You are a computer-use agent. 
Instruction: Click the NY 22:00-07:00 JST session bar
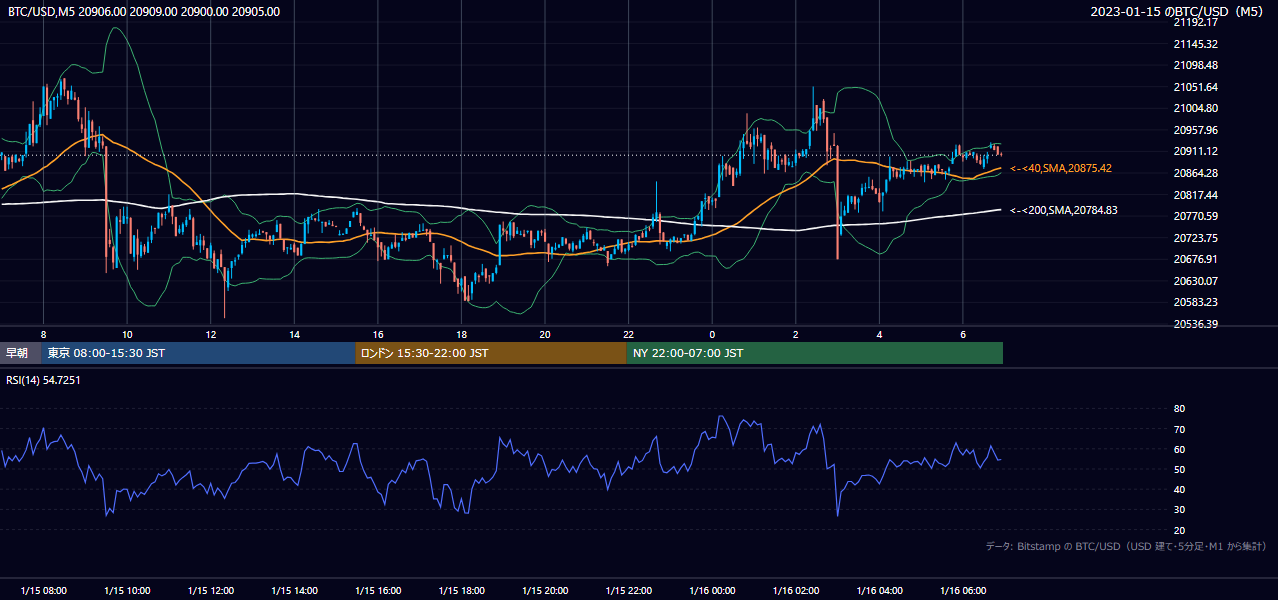pos(814,353)
